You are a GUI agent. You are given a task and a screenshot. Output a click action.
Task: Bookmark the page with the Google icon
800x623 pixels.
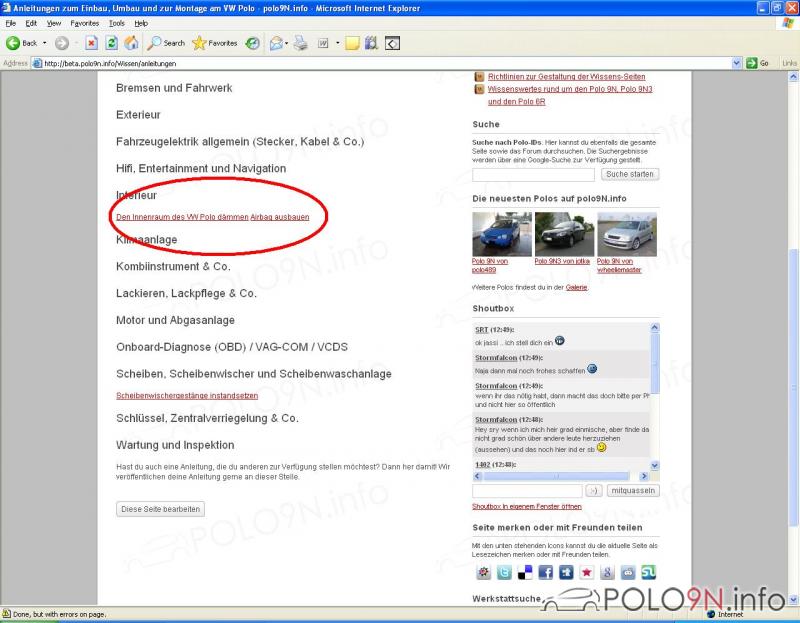[x=607, y=572]
